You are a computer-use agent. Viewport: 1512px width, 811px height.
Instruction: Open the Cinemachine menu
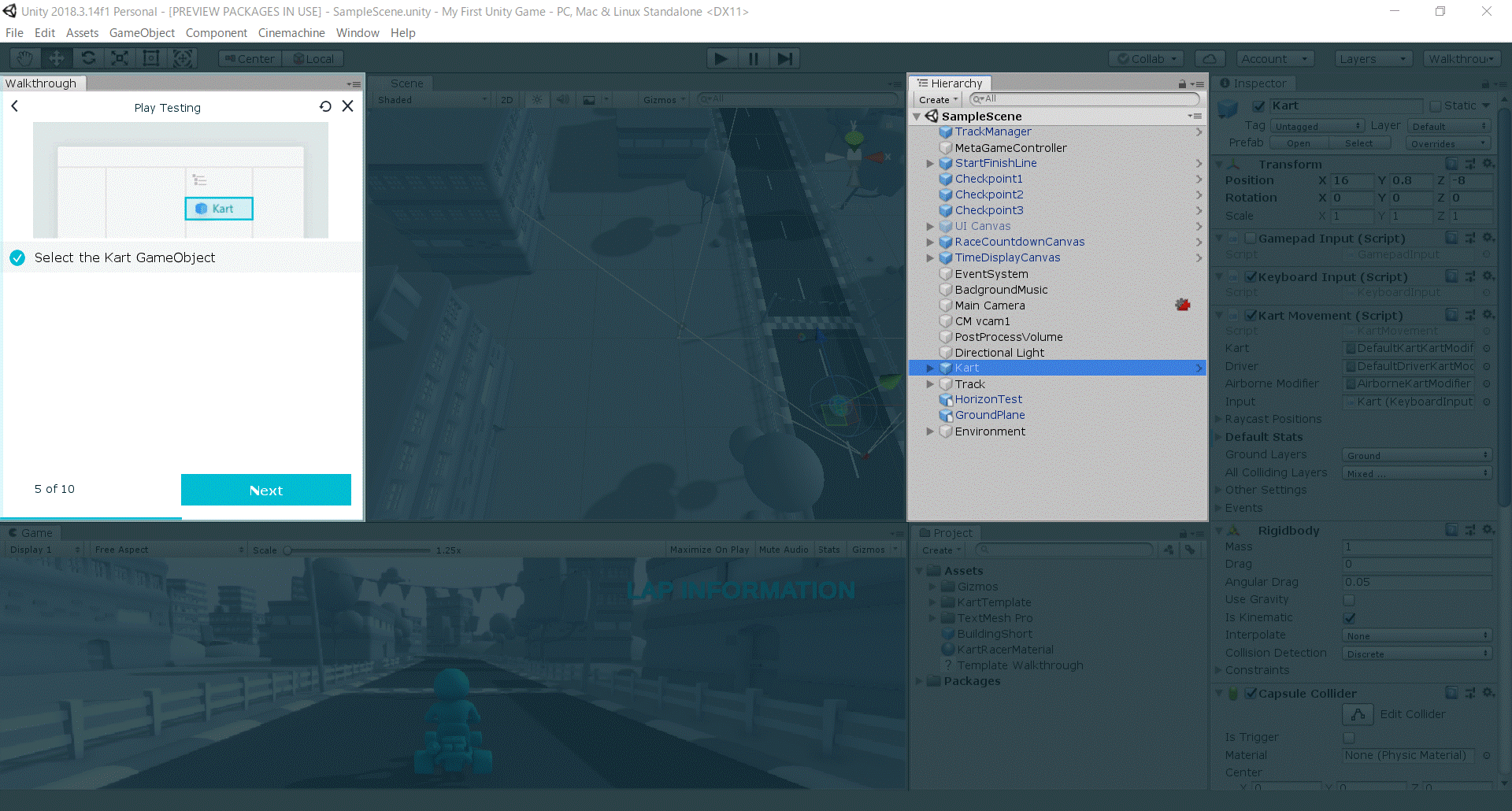point(291,33)
